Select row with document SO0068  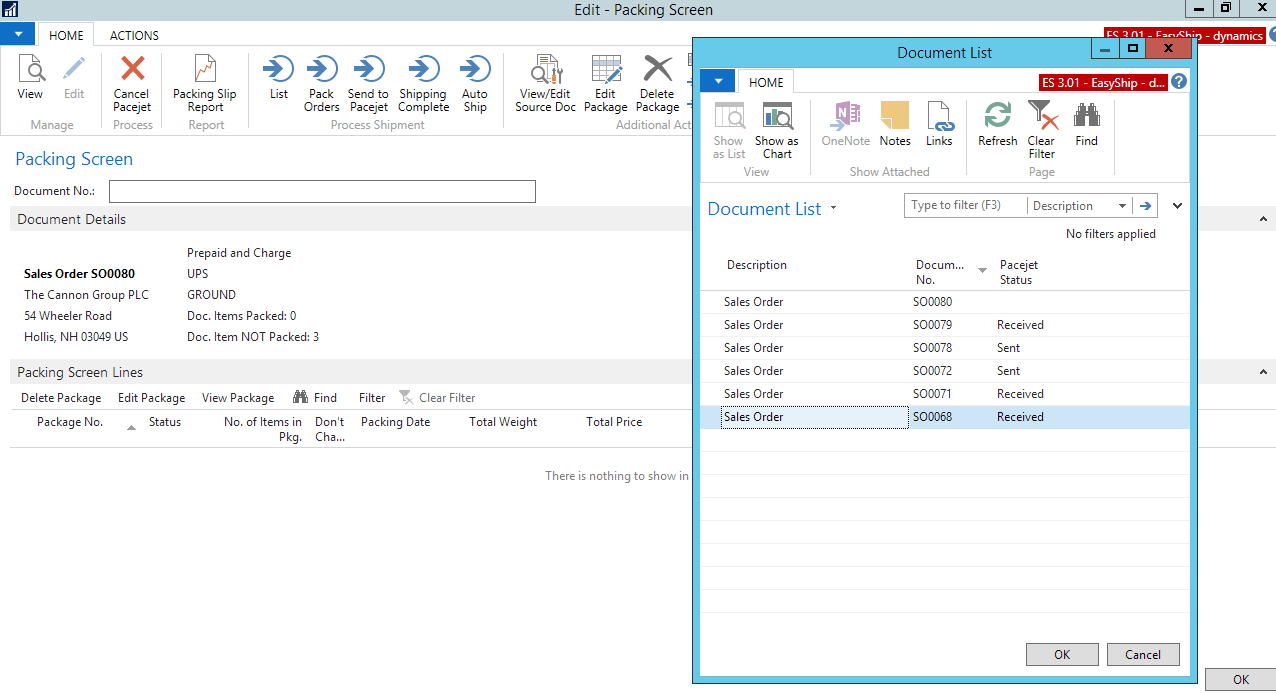pyautogui.click(x=945, y=417)
